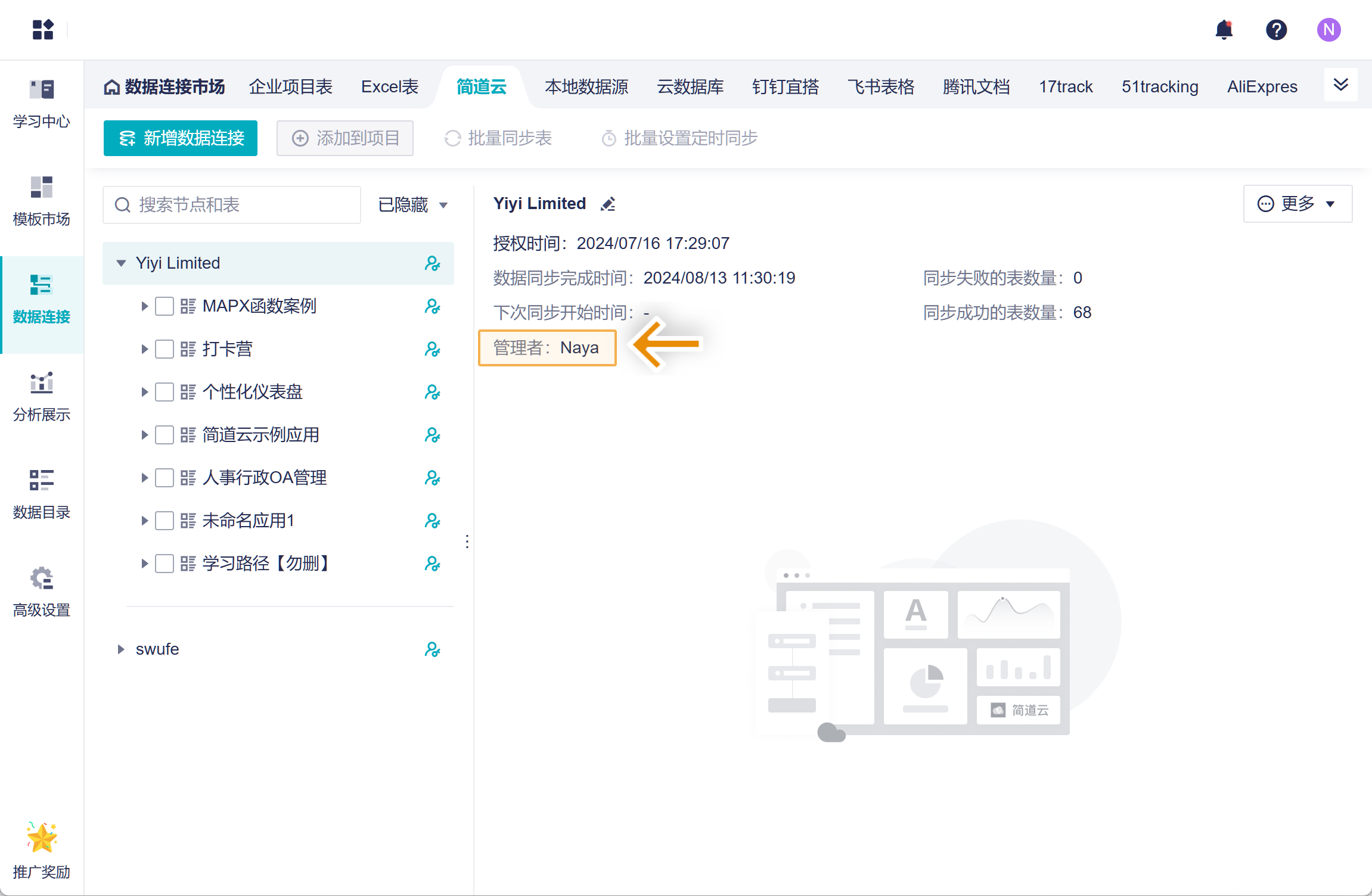Click permission icon next to swufe
Viewport: 1372px width, 896px height.
[x=432, y=649]
